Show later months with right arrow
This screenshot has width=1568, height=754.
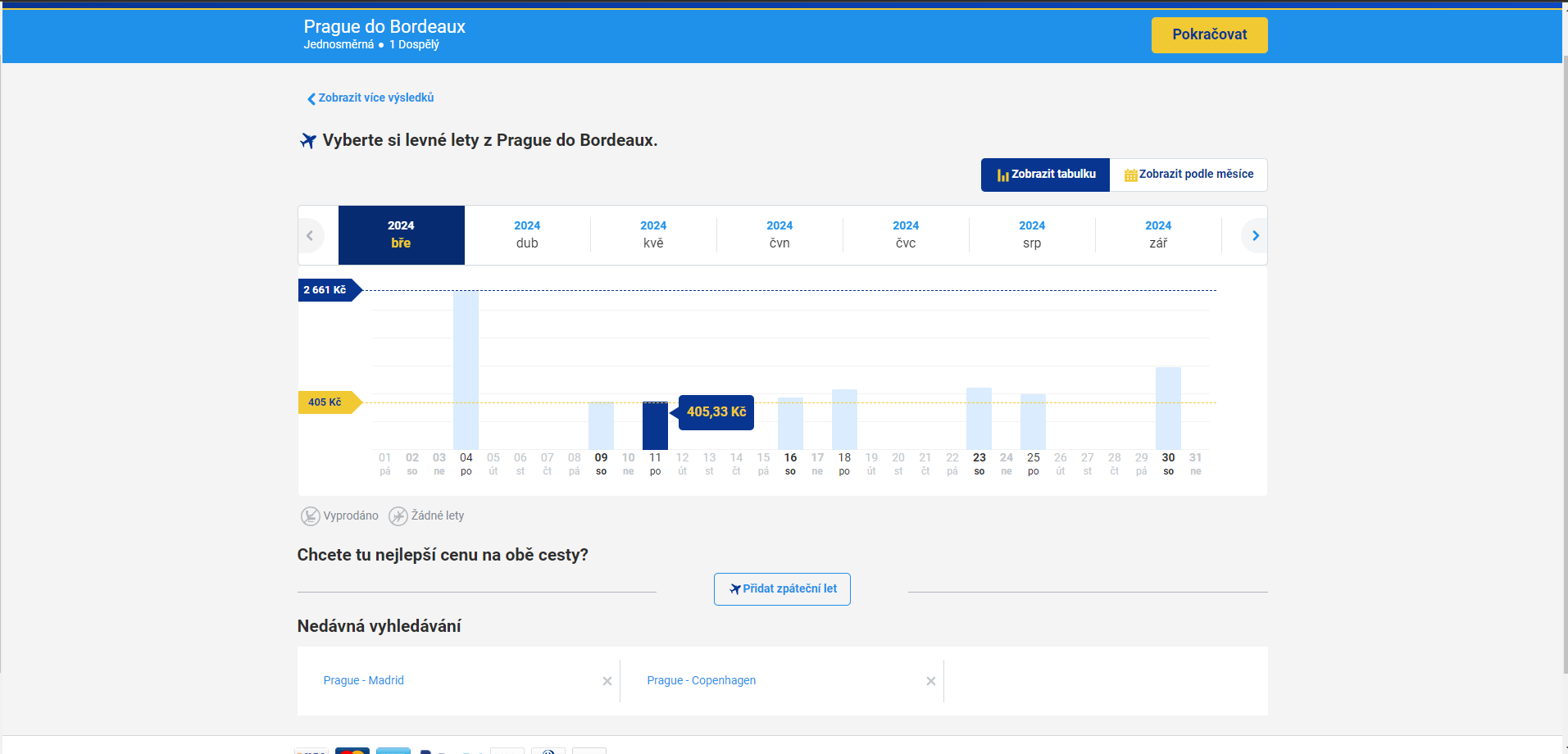[1255, 235]
